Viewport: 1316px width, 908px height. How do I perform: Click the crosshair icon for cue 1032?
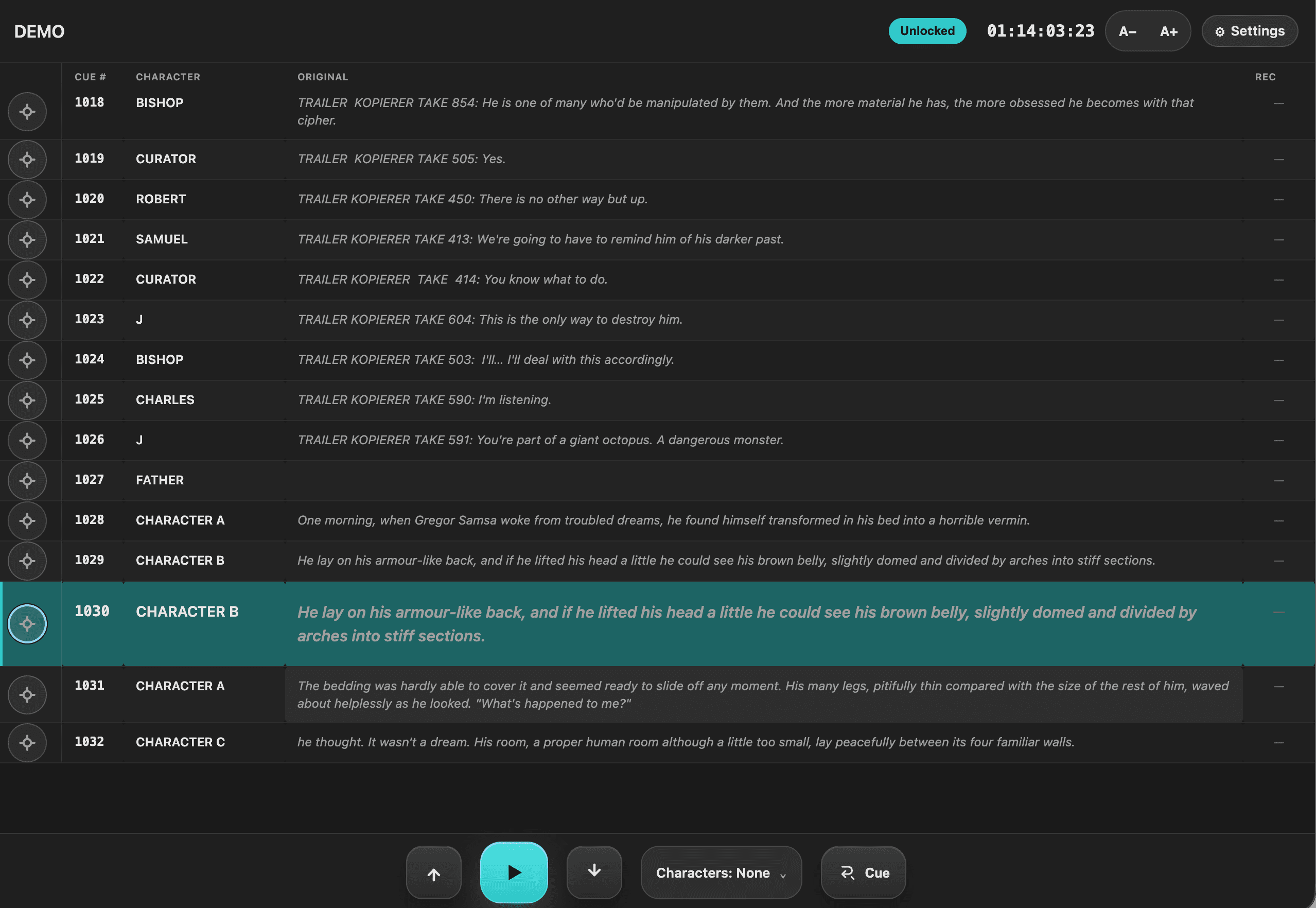click(x=27, y=742)
